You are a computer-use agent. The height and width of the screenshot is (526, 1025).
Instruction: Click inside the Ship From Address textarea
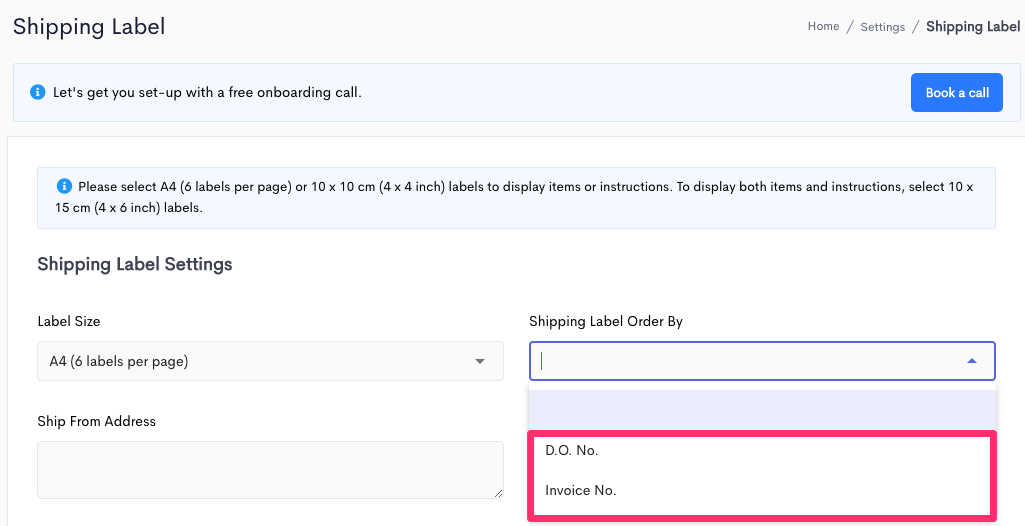[270, 470]
